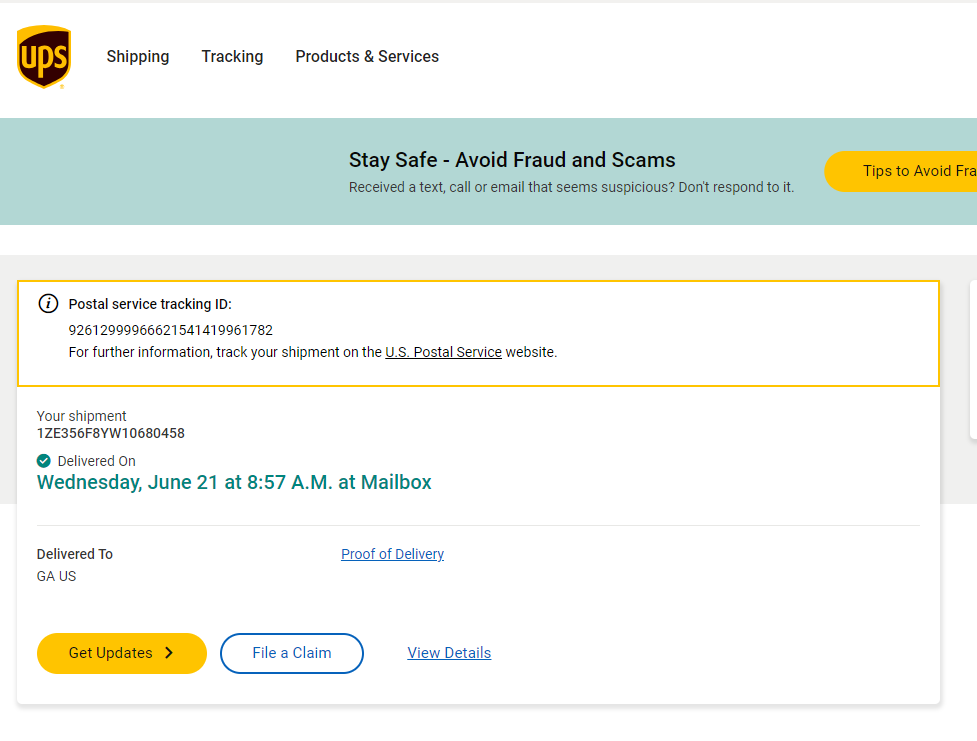Click the postal tracking number 9261299996621541419961782

(x=170, y=330)
